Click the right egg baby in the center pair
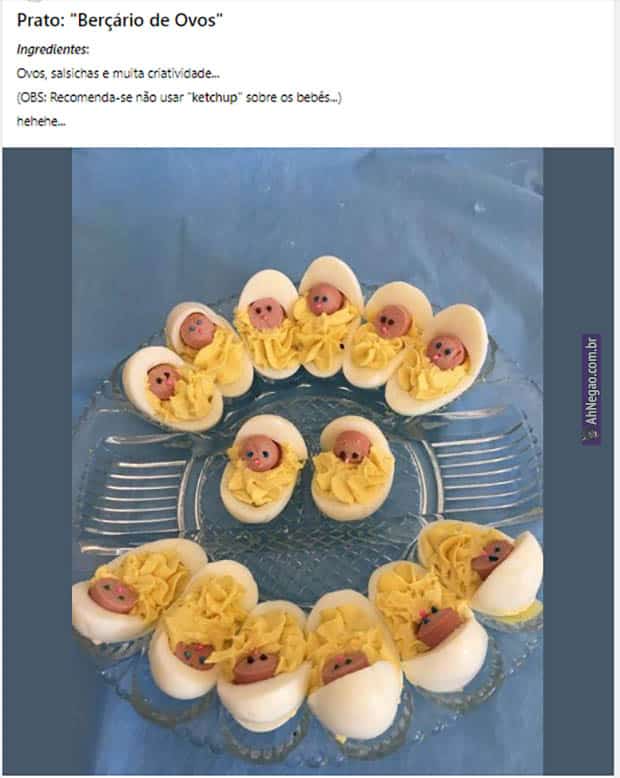Viewport: 620px width, 778px height. (353, 468)
